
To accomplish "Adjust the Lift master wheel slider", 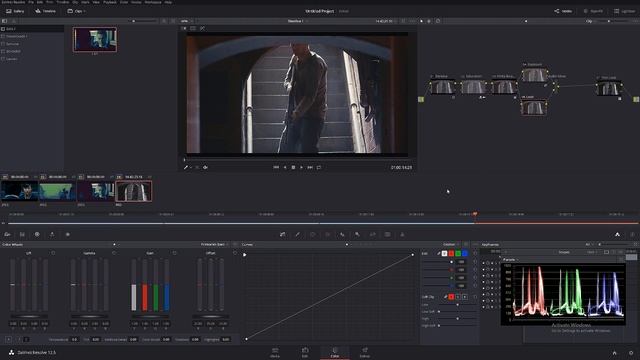I will coord(29,316).
